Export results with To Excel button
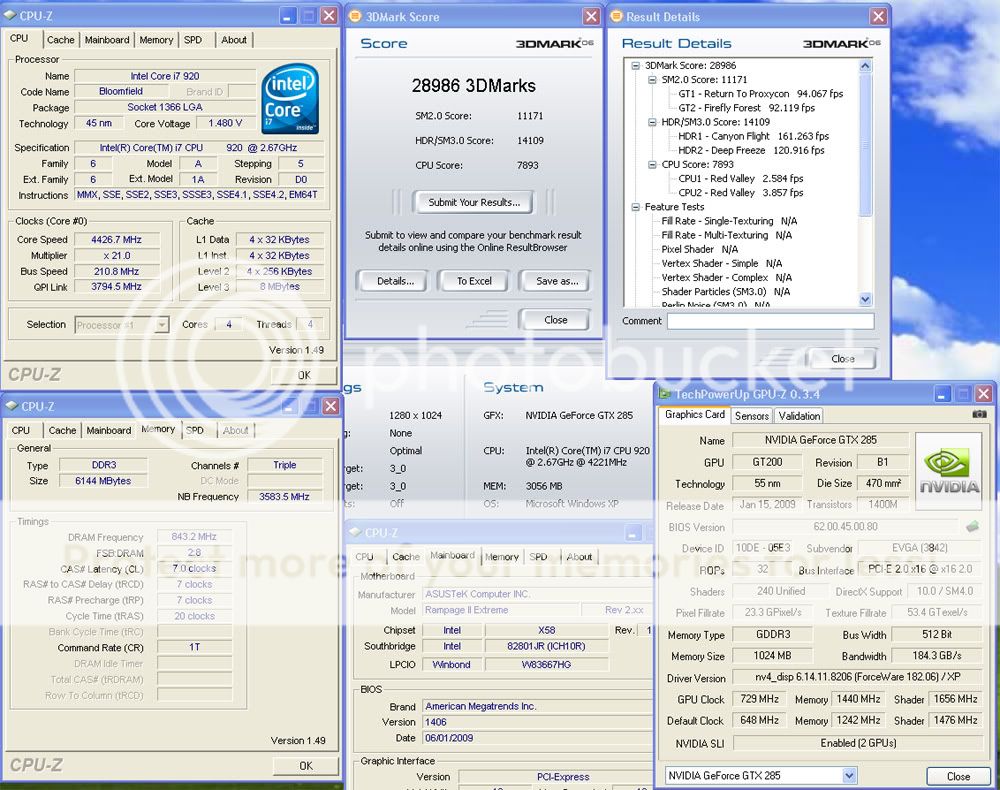This screenshot has height=790, width=1000. click(474, 281)
